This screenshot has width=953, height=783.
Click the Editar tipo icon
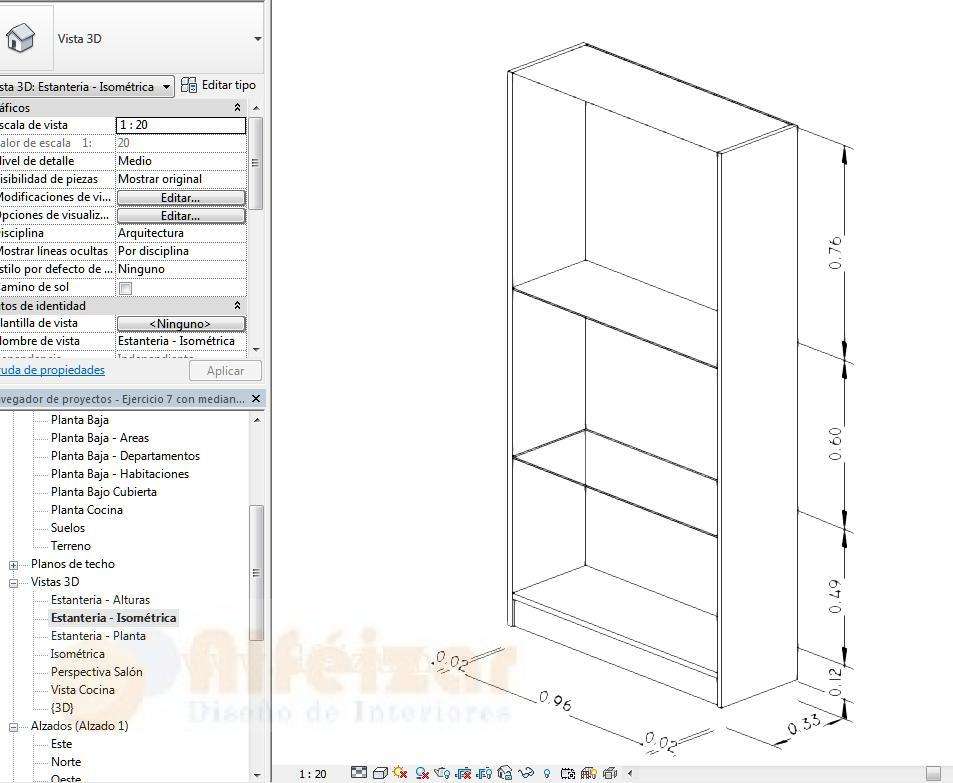[189, 86]
